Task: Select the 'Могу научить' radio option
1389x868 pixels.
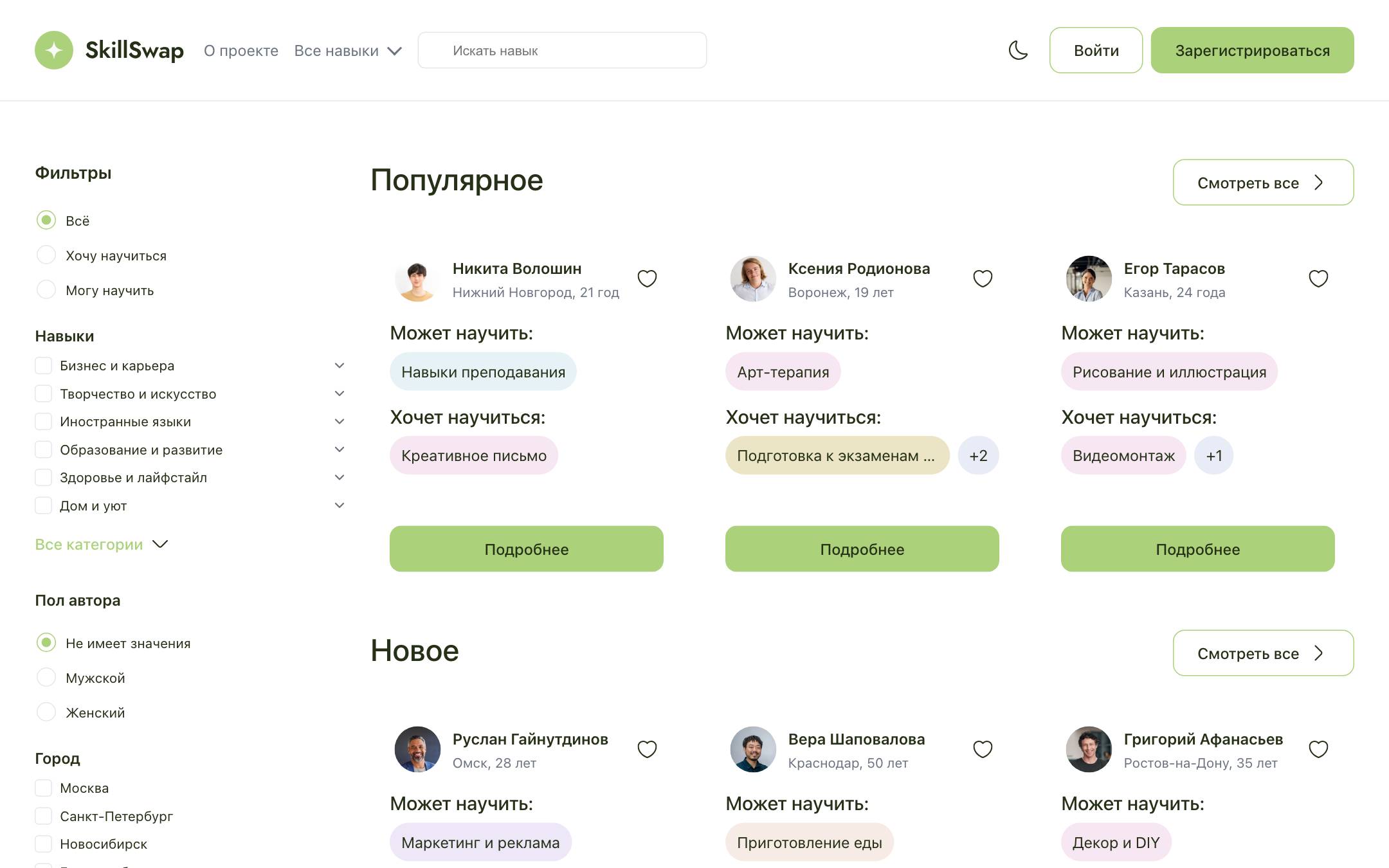Action: point(46,290)
